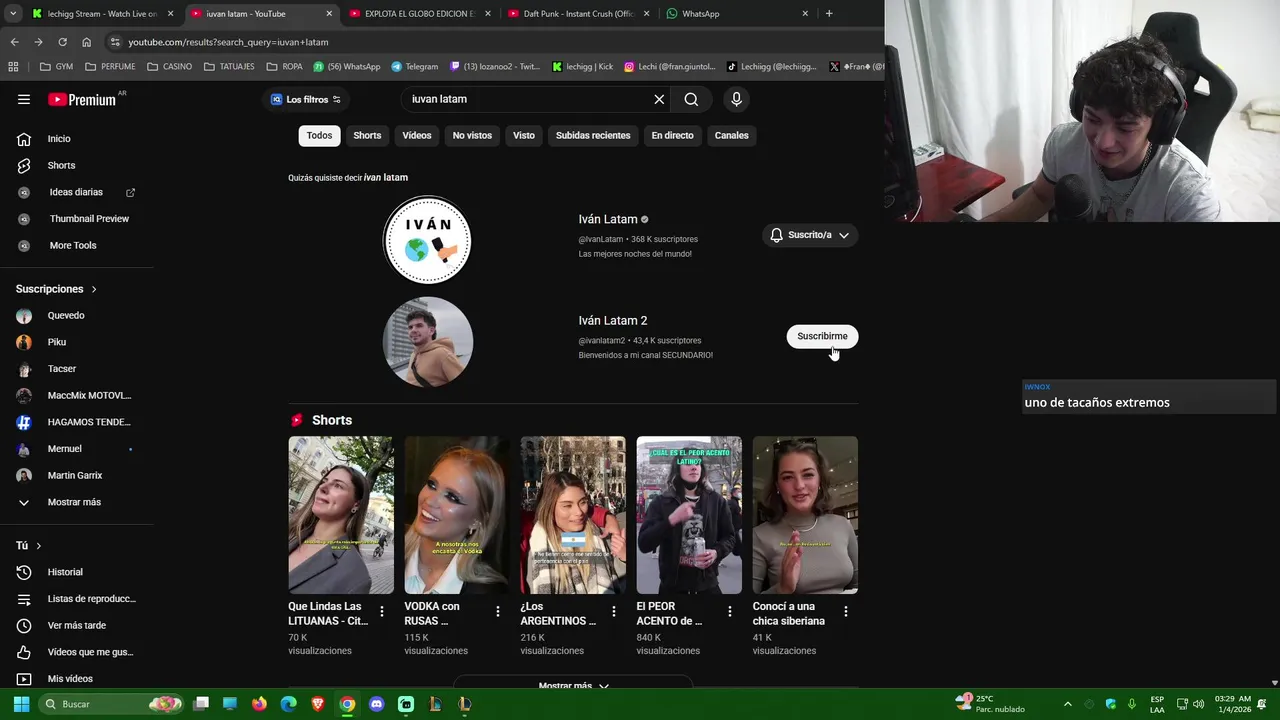The width and height of the screenshot is (1280, 720).
Task: Select the Visto filter chip
Action: coord(524,135)
